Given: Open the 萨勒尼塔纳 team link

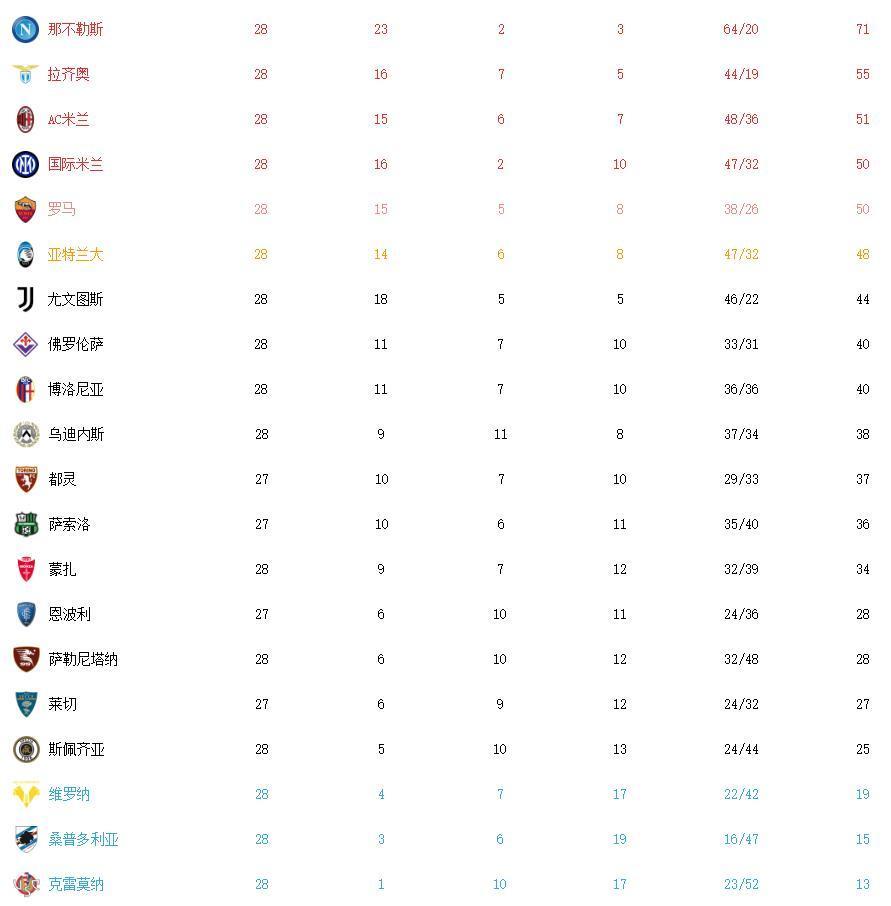Looking at the screenshot, I should pos(82,659).
